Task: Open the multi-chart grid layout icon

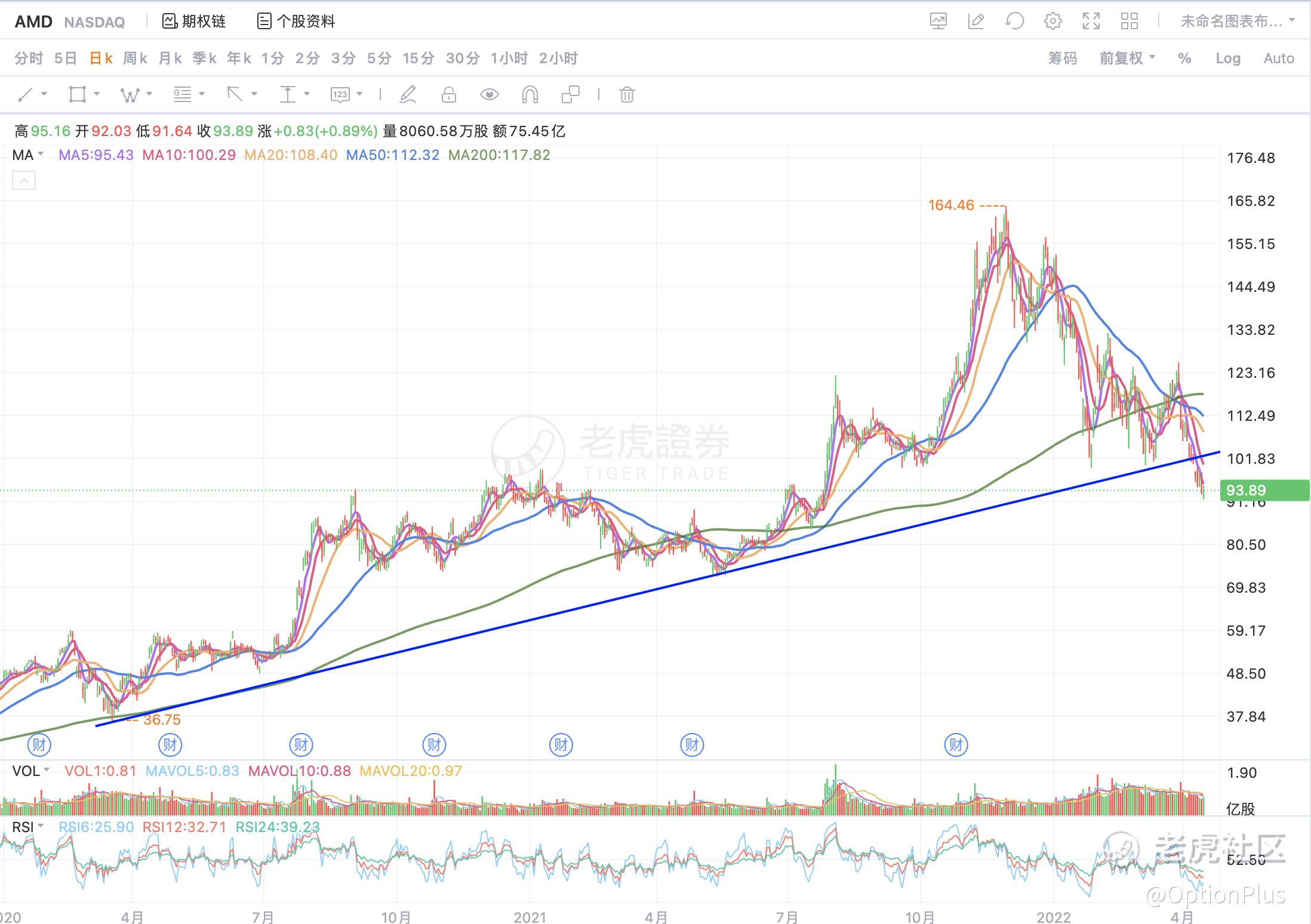Action: (1130, 21)
